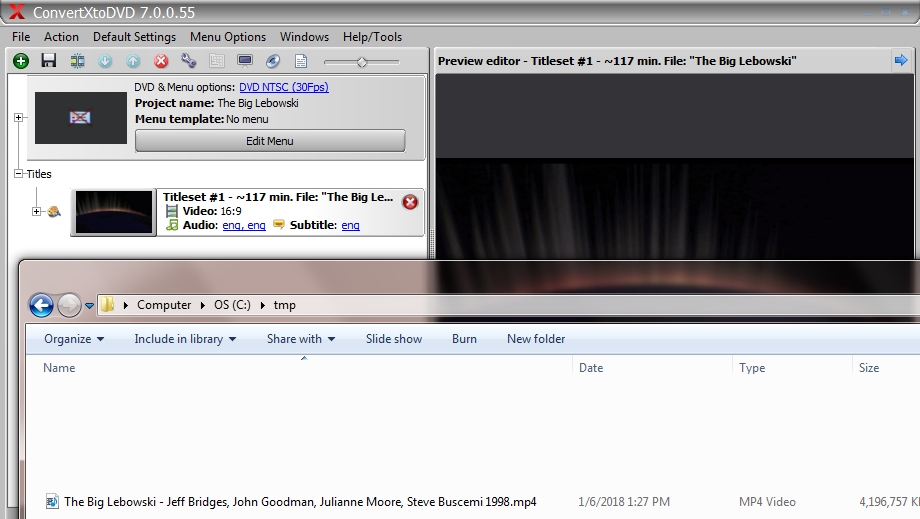The image size is (920, 519).
Task: Click Slide show in Explorer toolbar
Action: click(394, 339)
